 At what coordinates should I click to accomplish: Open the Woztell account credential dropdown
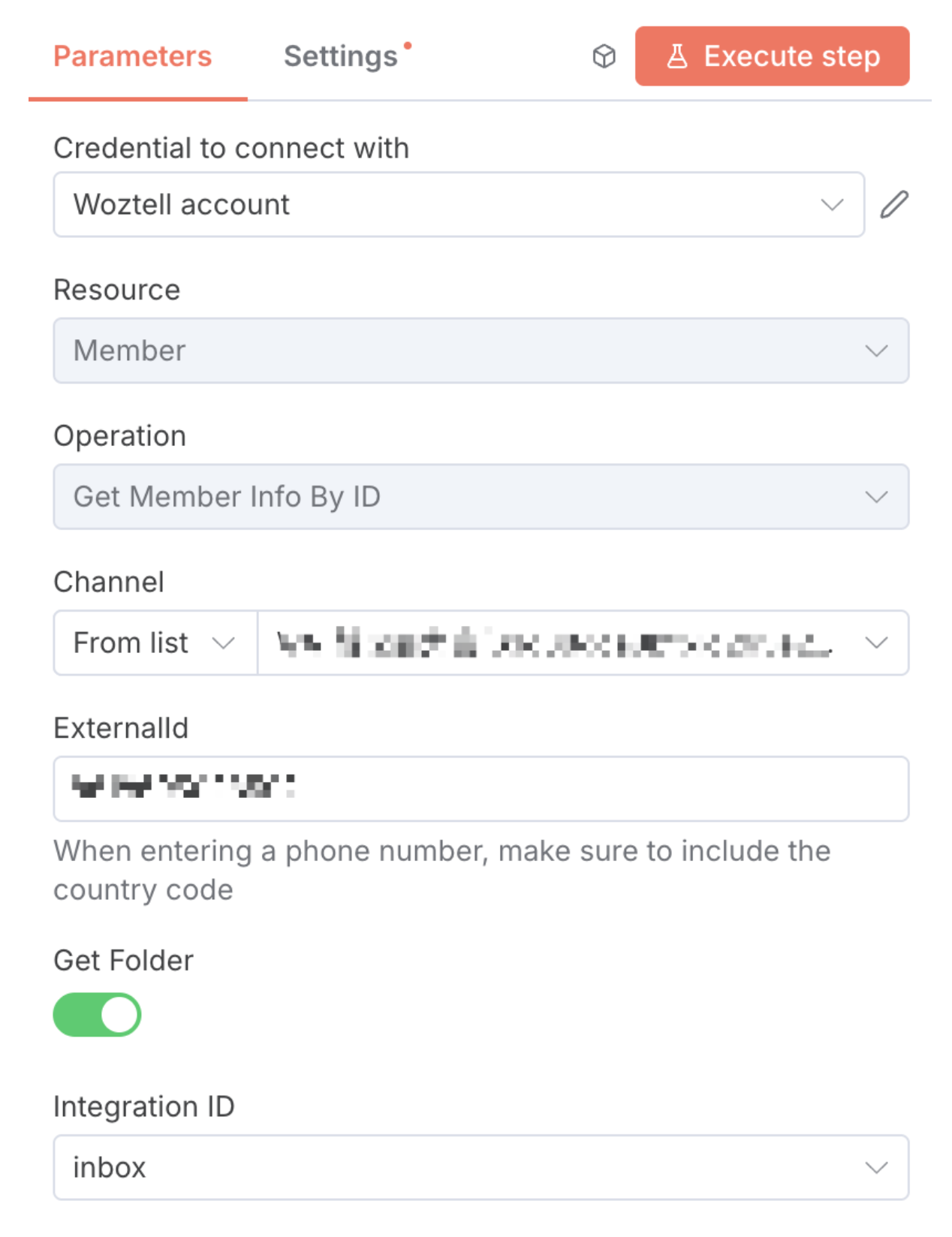(459, 204)
